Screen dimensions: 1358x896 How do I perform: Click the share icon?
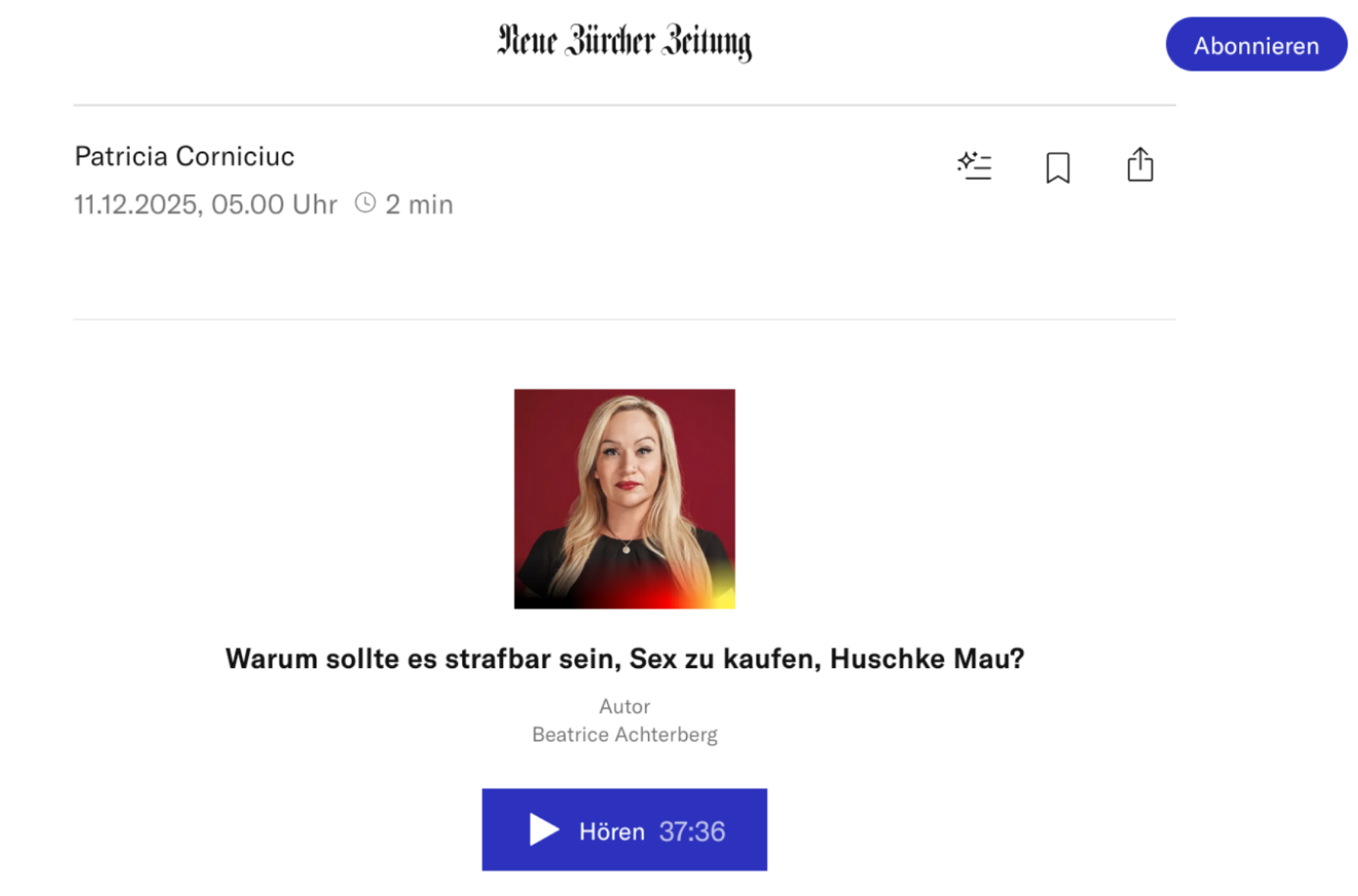click(1139, 165)
